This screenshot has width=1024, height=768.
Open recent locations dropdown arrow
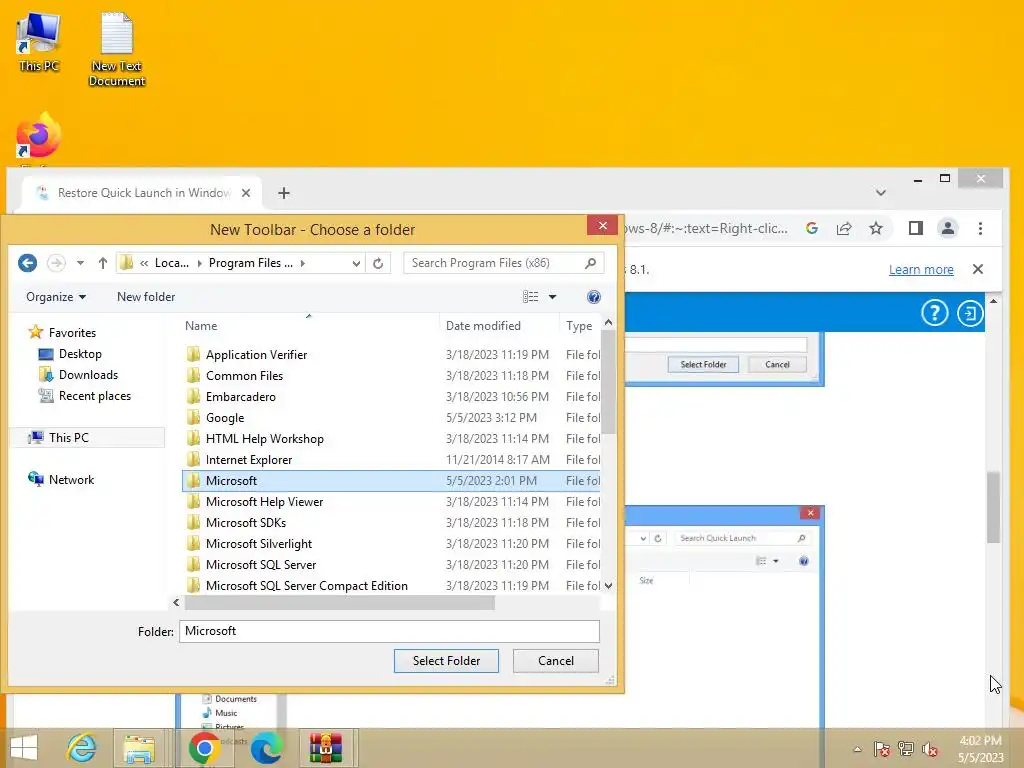[x=80, y=263]
